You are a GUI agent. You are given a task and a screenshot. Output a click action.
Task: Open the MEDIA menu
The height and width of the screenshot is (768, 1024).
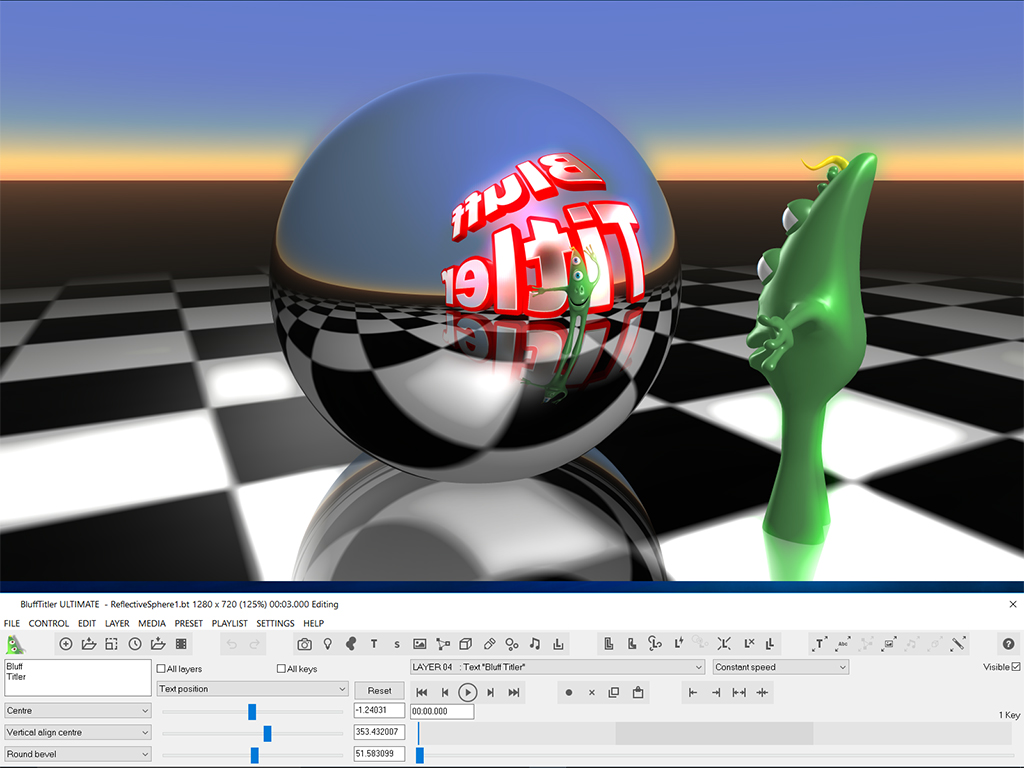152,623
